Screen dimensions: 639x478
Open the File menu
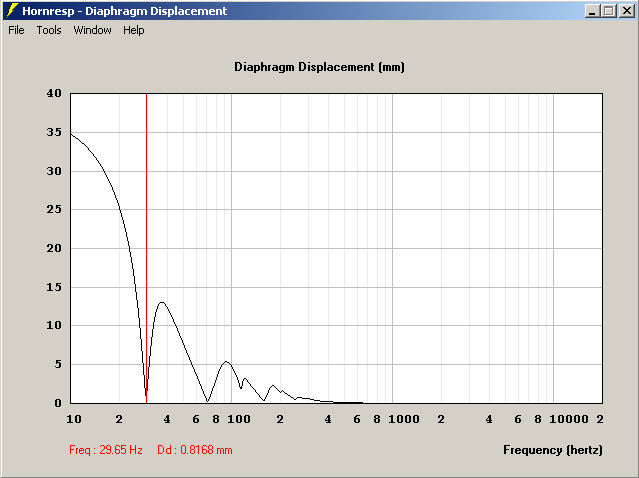click(16, 30)
